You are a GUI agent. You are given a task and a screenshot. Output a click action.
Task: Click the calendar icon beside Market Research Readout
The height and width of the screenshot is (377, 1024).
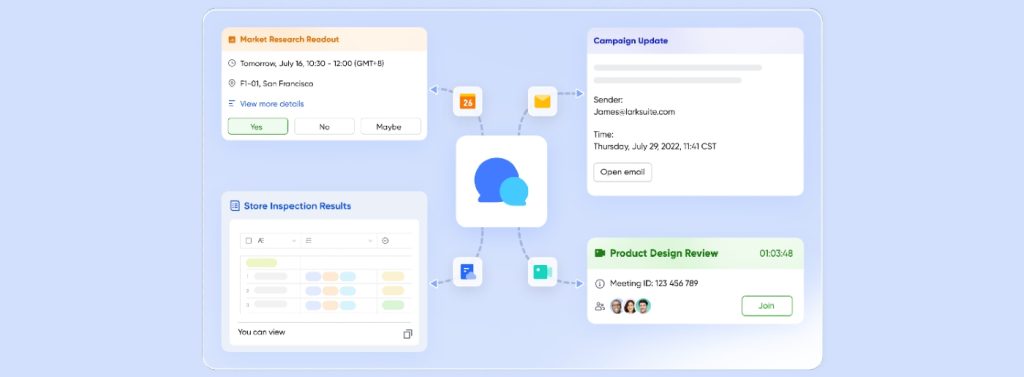coord(232,39)
